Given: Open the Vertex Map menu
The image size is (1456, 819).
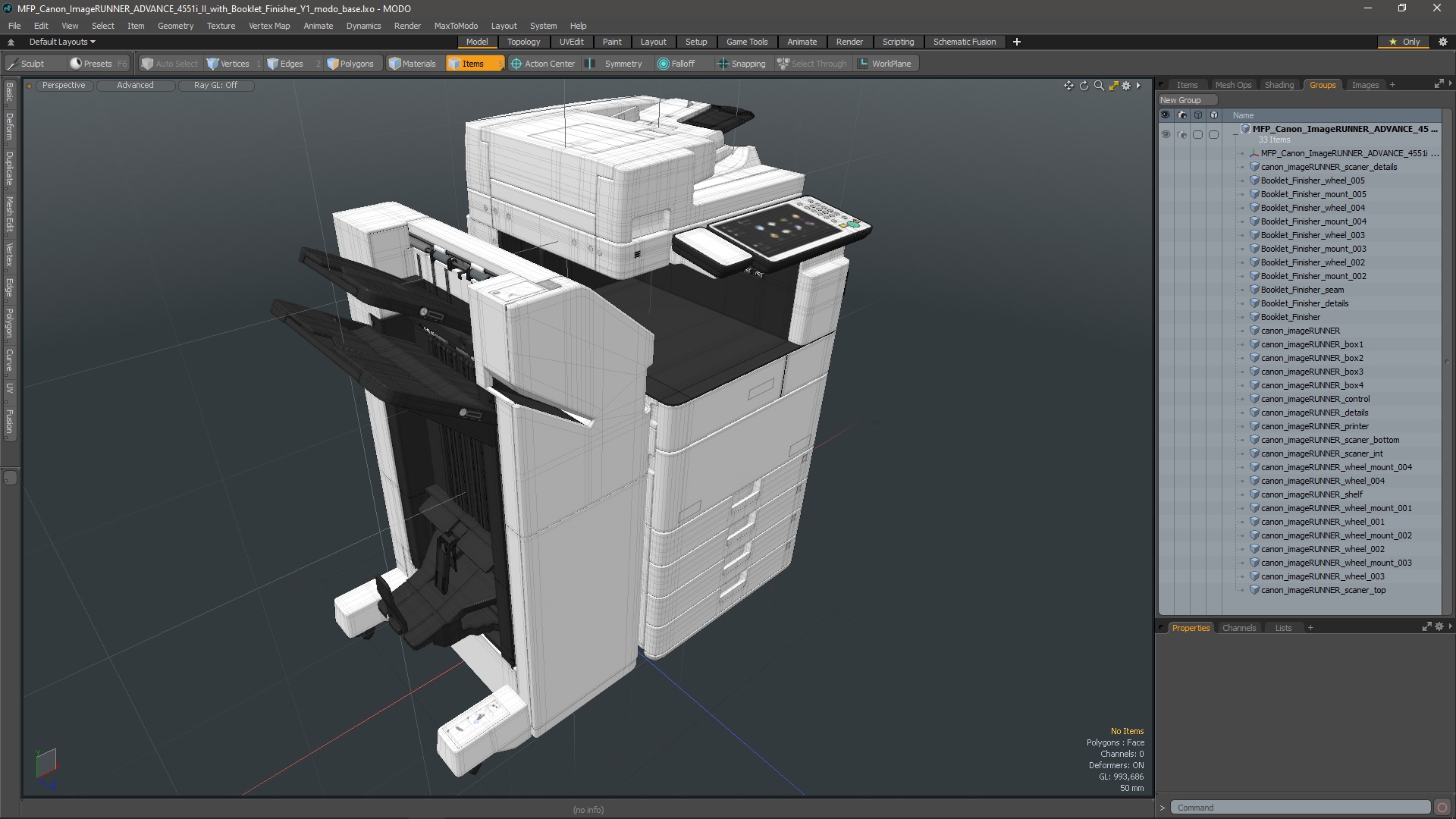Looking at the screenshot, I should (269, 26).
